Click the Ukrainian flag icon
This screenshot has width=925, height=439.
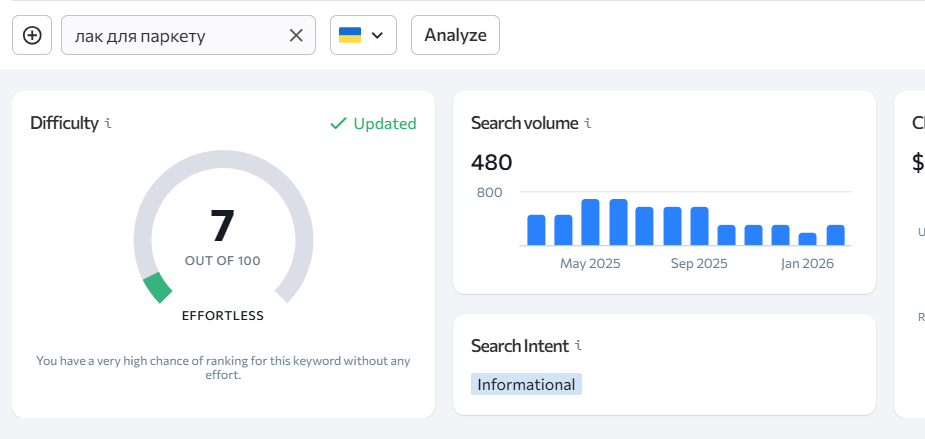(x=350, y=35)
